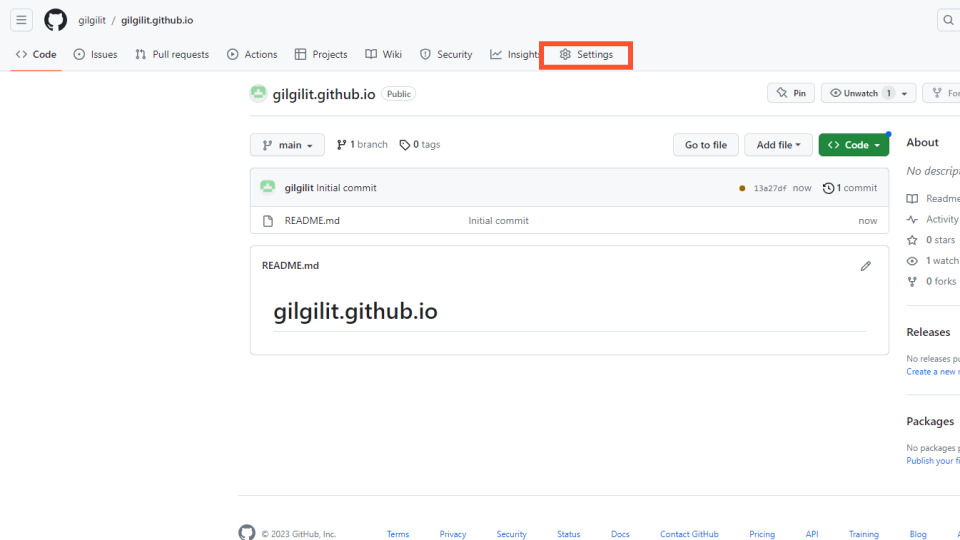This screenshot has height=540, width=960.
Task: Open the Terms footer link
Action: (x=398, y=534)
